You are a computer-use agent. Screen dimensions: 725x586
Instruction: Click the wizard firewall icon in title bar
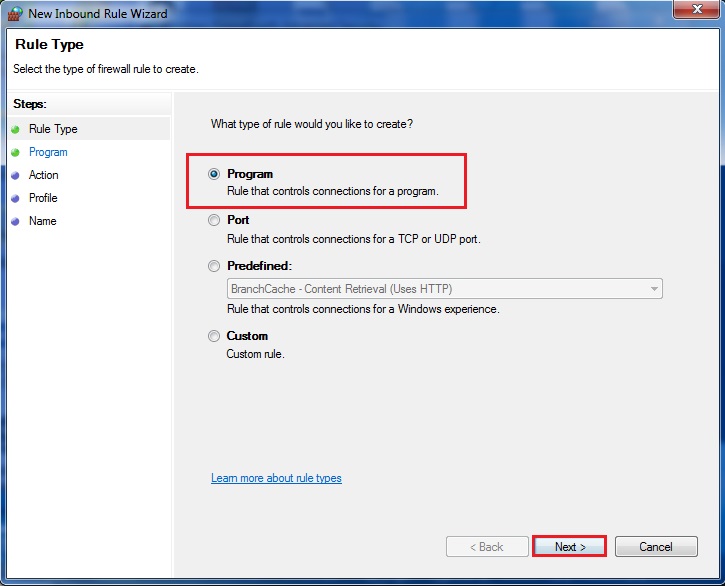pyautogui.click(x=13, y=14)
